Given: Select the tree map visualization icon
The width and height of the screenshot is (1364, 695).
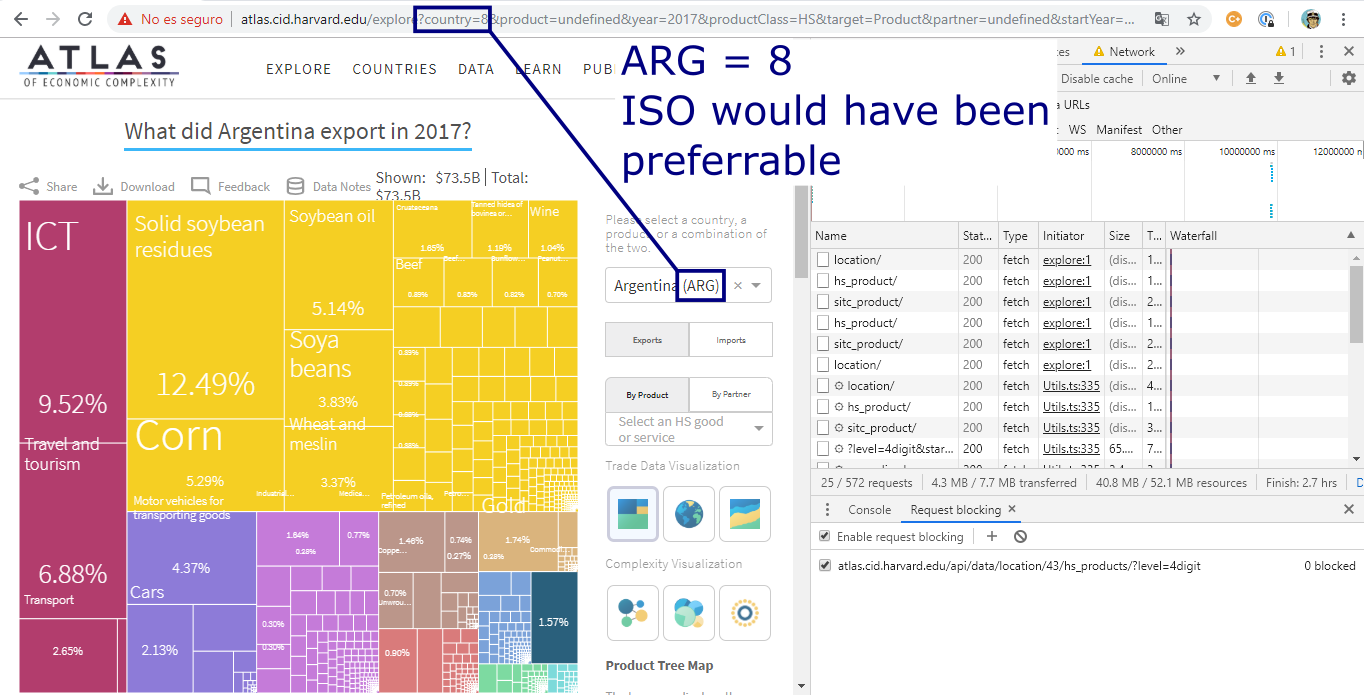Looking at the screenshot, I should click(632, 513).
